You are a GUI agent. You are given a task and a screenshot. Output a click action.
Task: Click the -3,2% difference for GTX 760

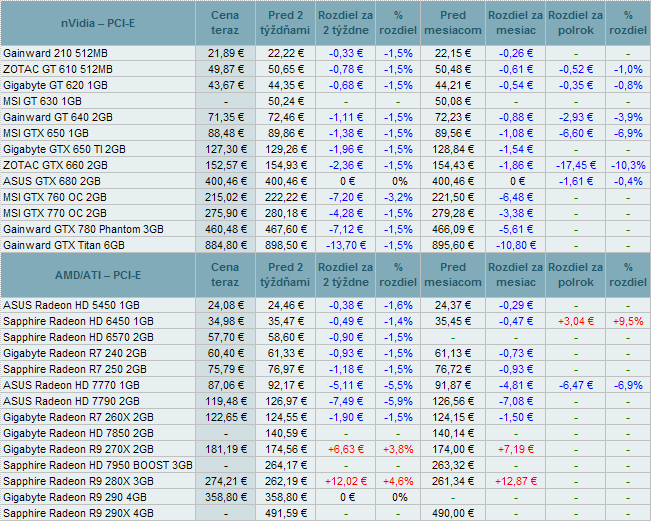click(x=398, y=197)
